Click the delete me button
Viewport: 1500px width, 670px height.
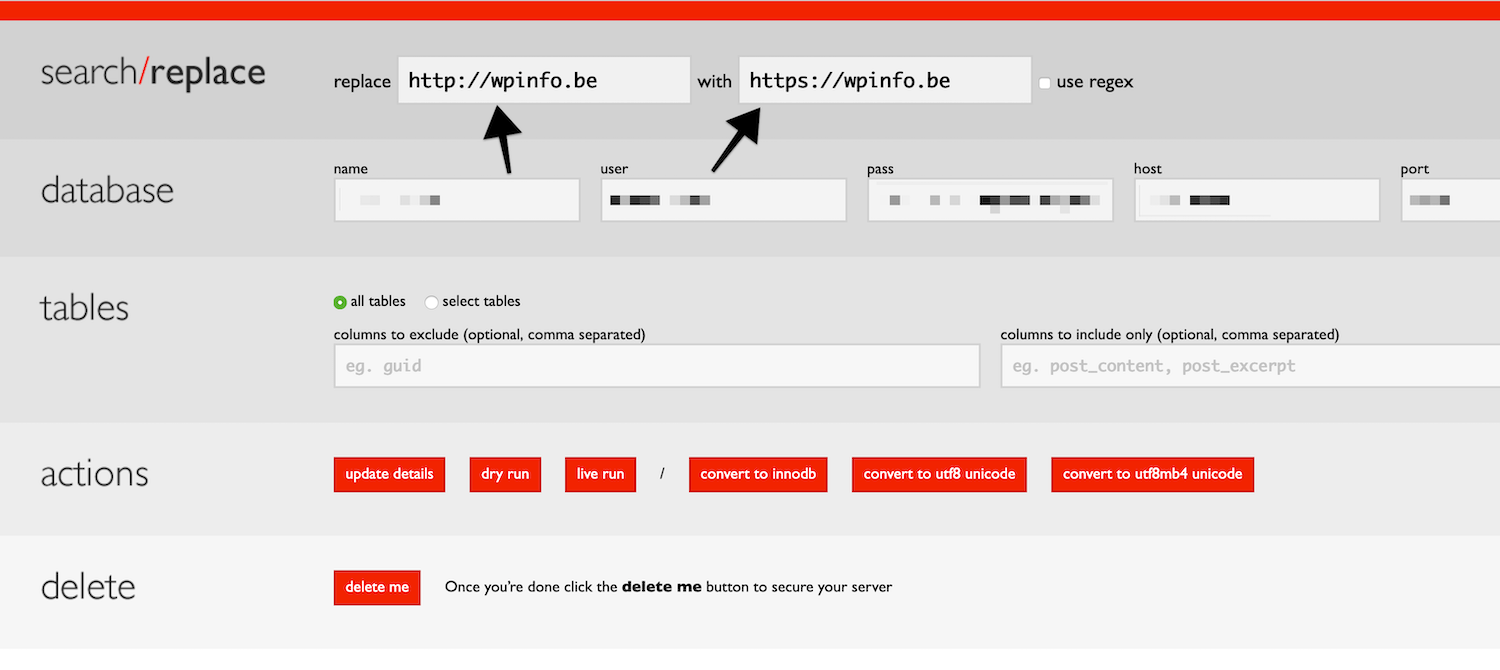[x=377, y=587]
